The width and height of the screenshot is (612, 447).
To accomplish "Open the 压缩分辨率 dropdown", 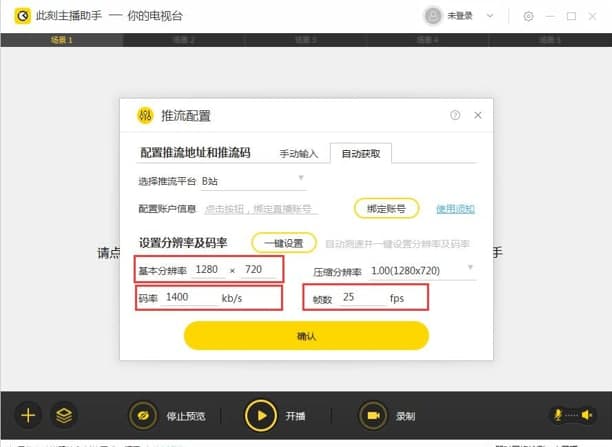I will [422, 271].
